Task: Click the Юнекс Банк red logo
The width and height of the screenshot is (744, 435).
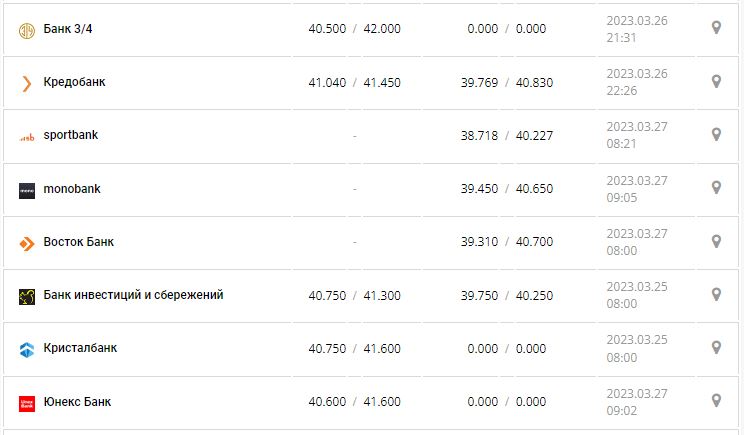Action: (27, 403)
